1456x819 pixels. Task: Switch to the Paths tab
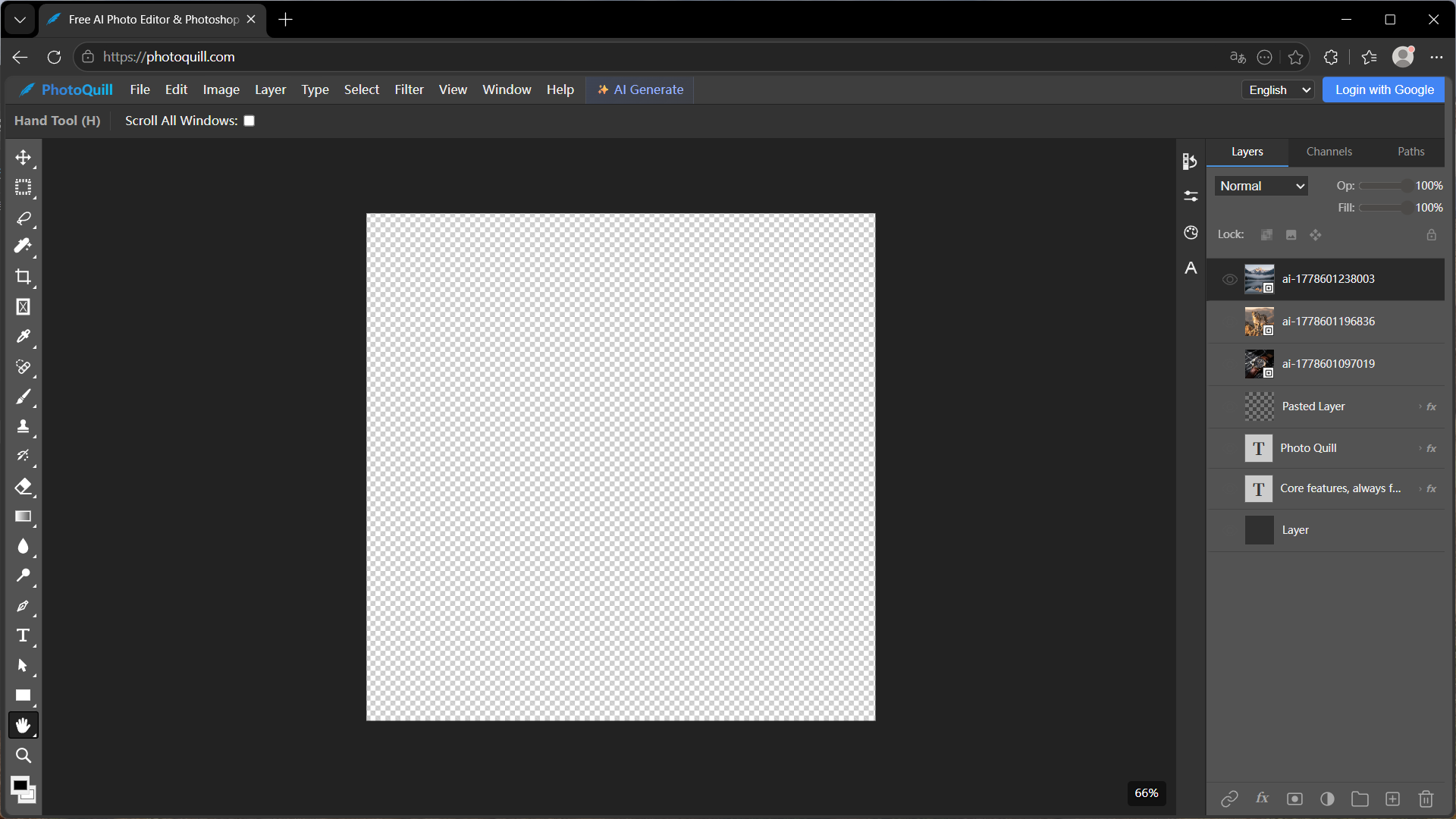point(1410,152)
